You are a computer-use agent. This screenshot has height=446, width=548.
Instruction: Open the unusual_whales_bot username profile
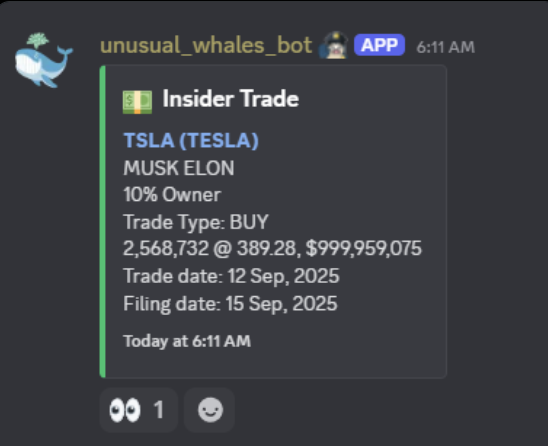click(x=206, y=45)
